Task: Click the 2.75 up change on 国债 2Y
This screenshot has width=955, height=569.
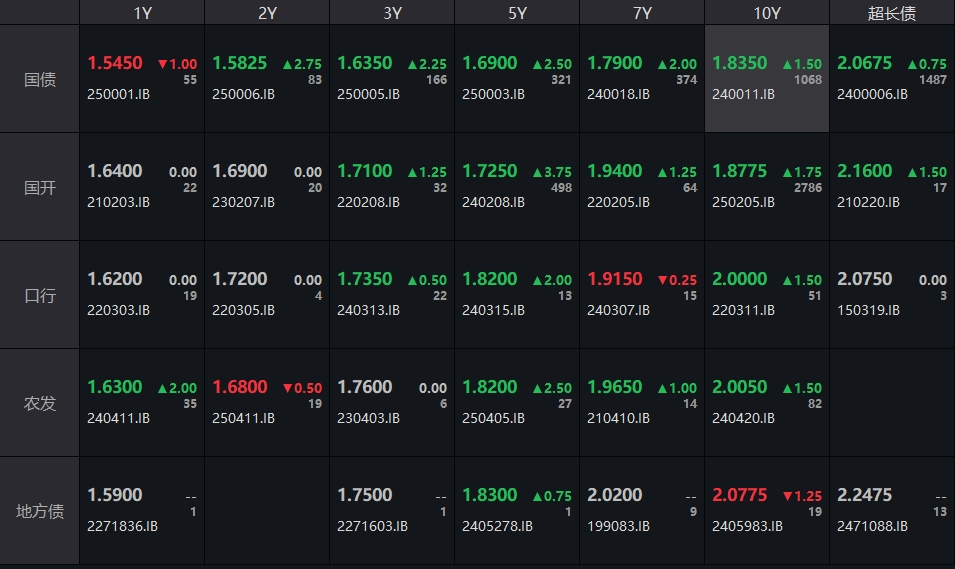Action: [x=301, y=64]
